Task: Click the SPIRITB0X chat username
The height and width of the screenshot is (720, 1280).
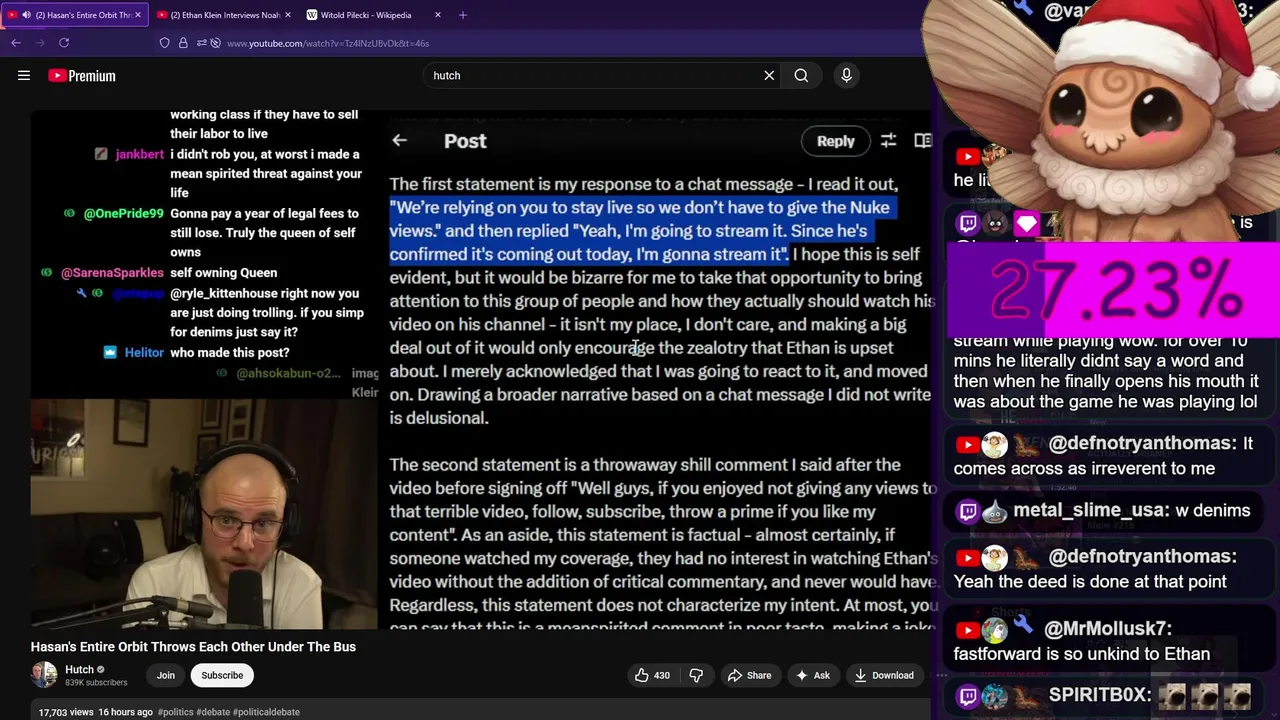Action: coord(1100,694)
